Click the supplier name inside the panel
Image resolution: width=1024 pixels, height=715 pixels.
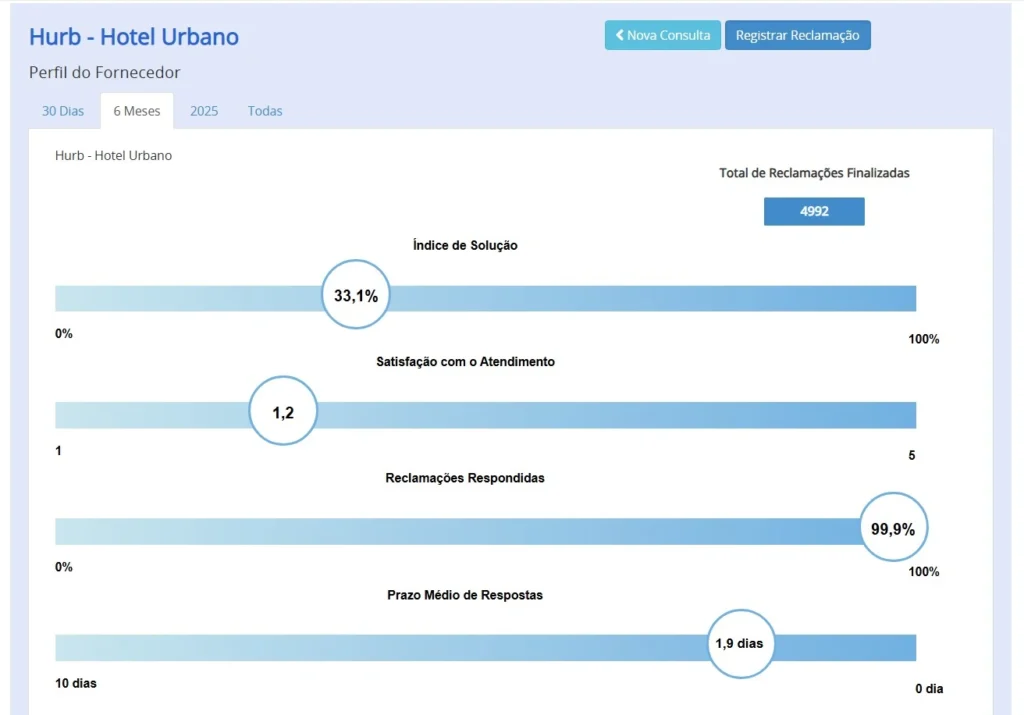click(x=114, y=155)
